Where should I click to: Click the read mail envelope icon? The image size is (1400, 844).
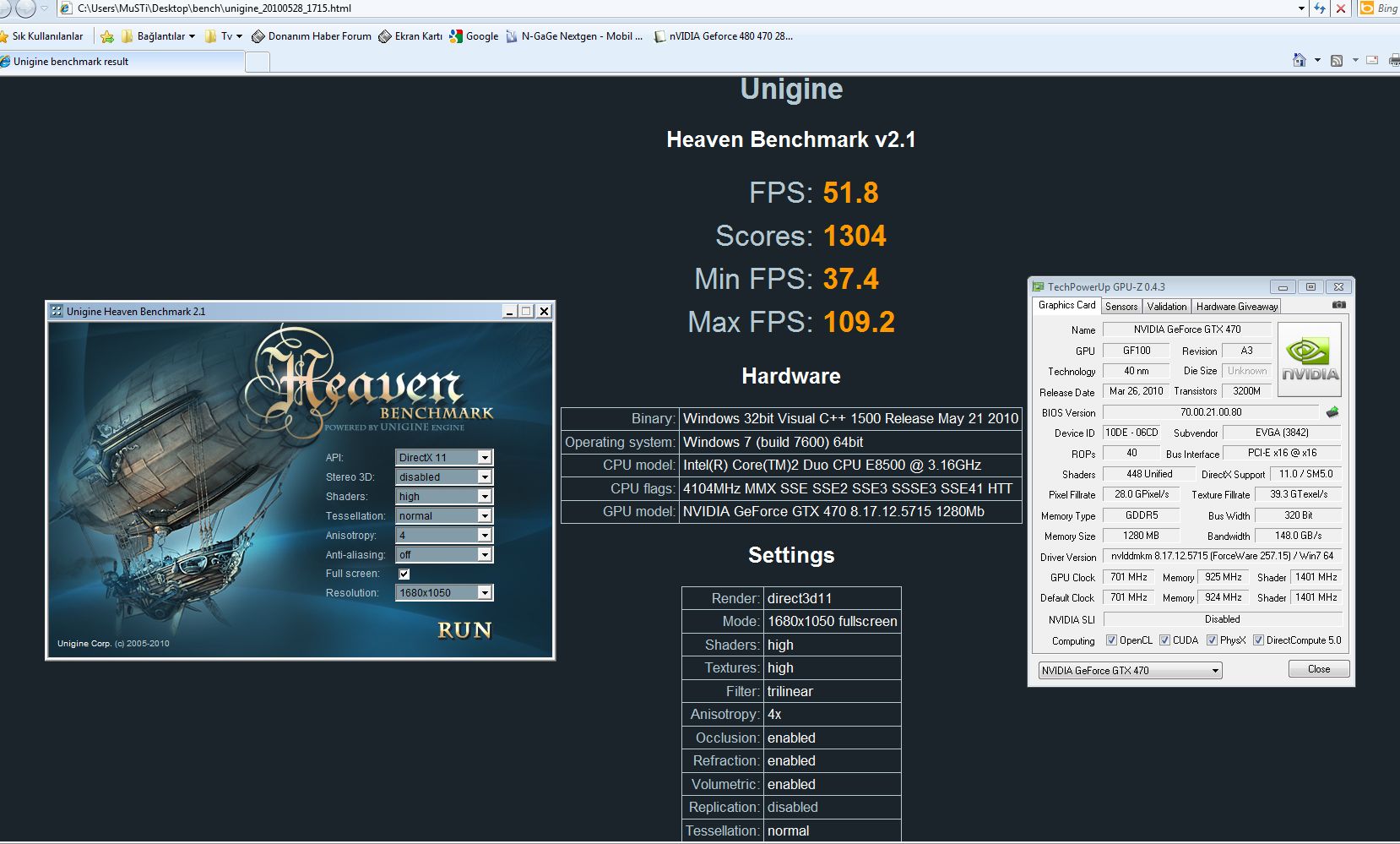pyautogui.click(x=1372, y=60)
